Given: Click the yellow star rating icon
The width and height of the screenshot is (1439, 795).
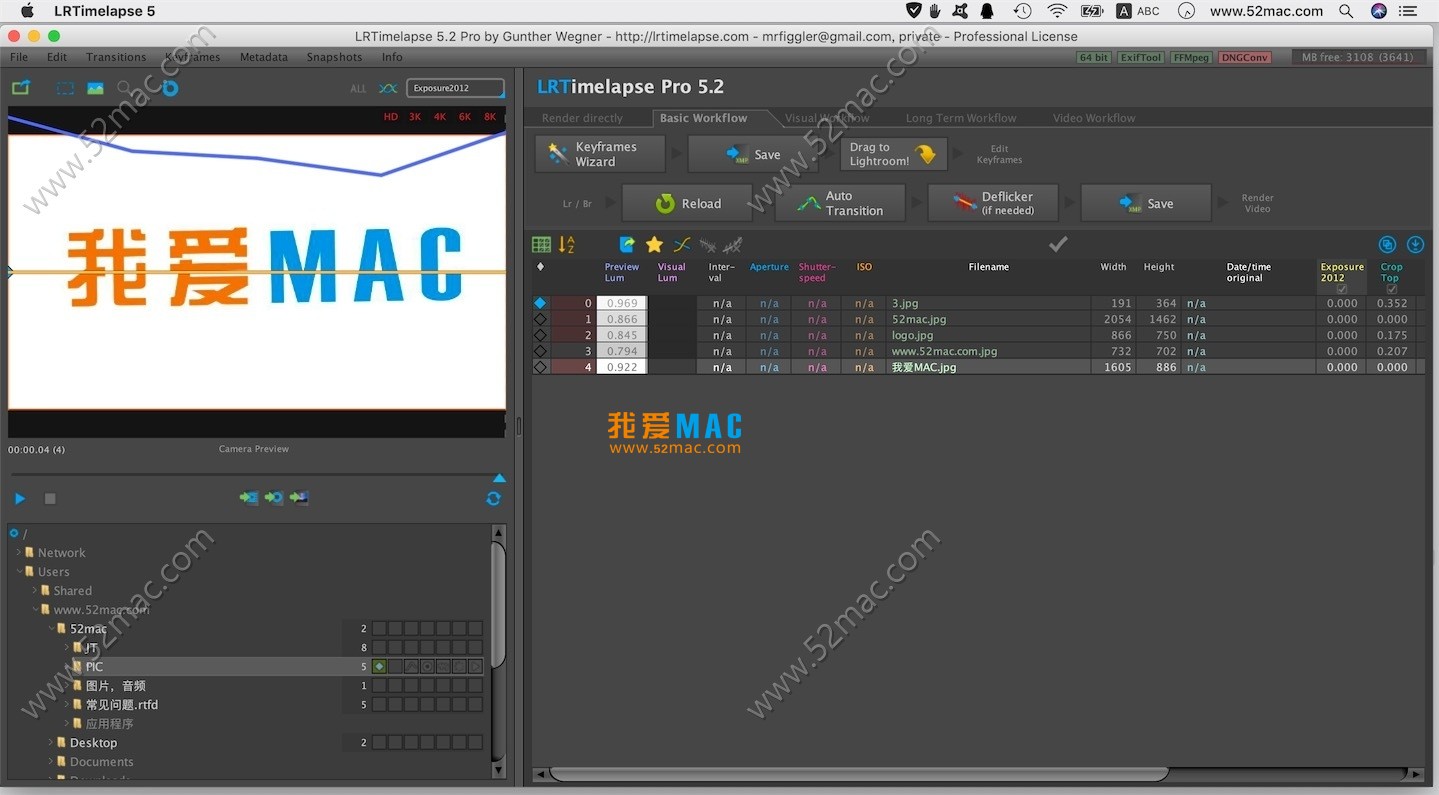Looking at the screenshot, I should [654, 244].
